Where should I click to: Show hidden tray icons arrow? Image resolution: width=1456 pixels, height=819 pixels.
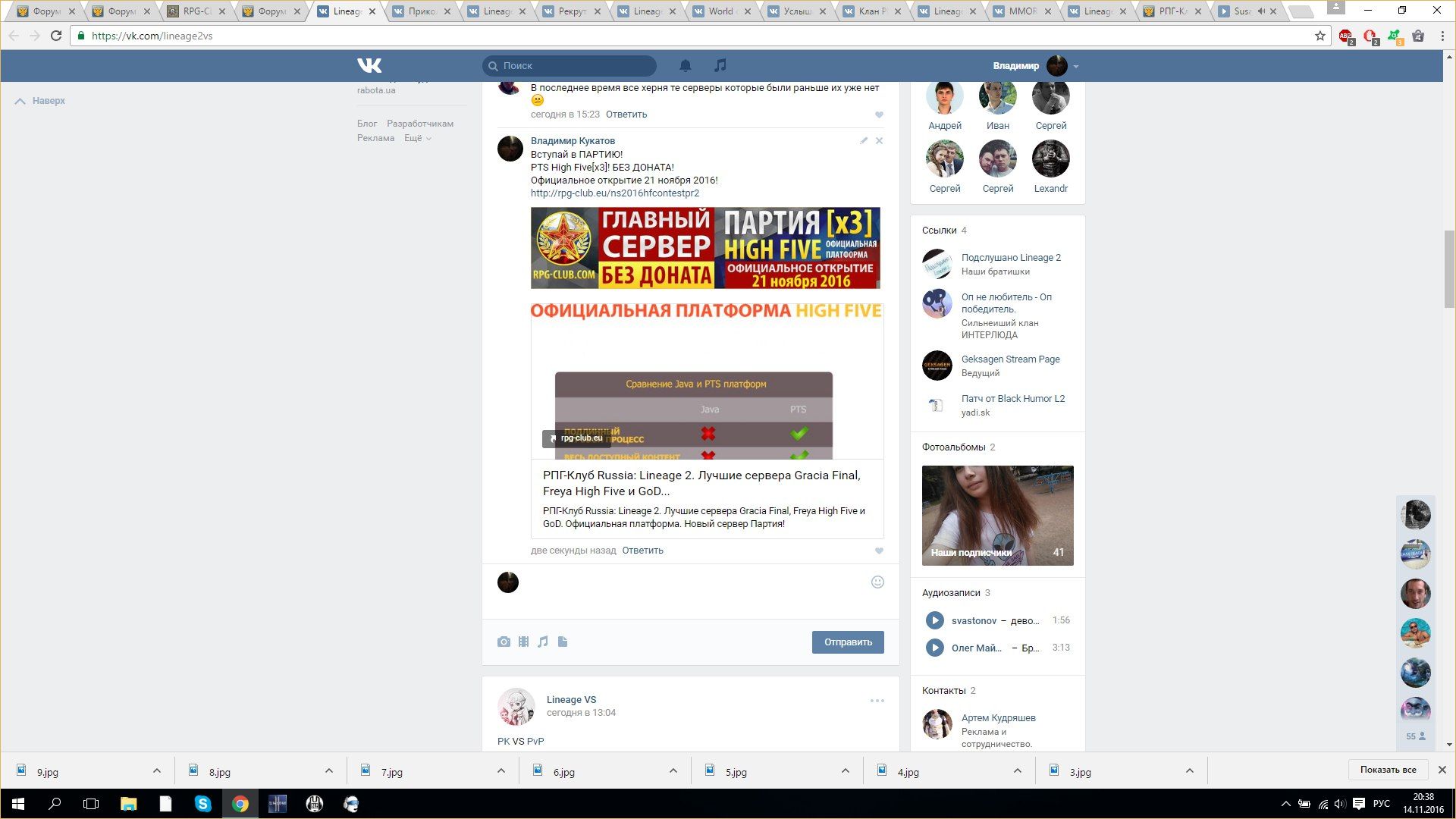[1285, 804]
